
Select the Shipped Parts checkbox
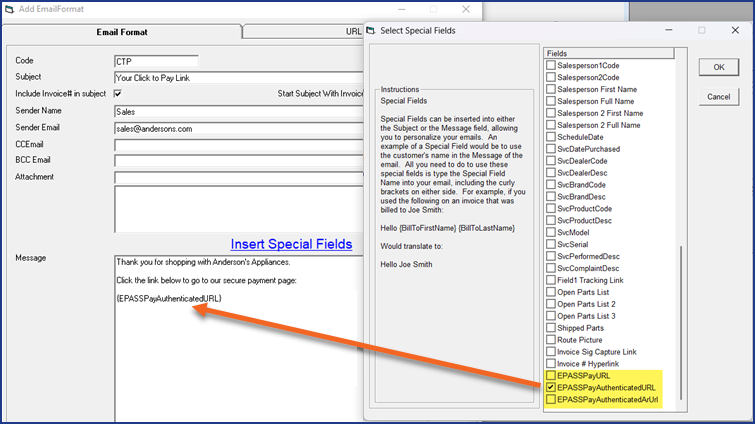551,328
